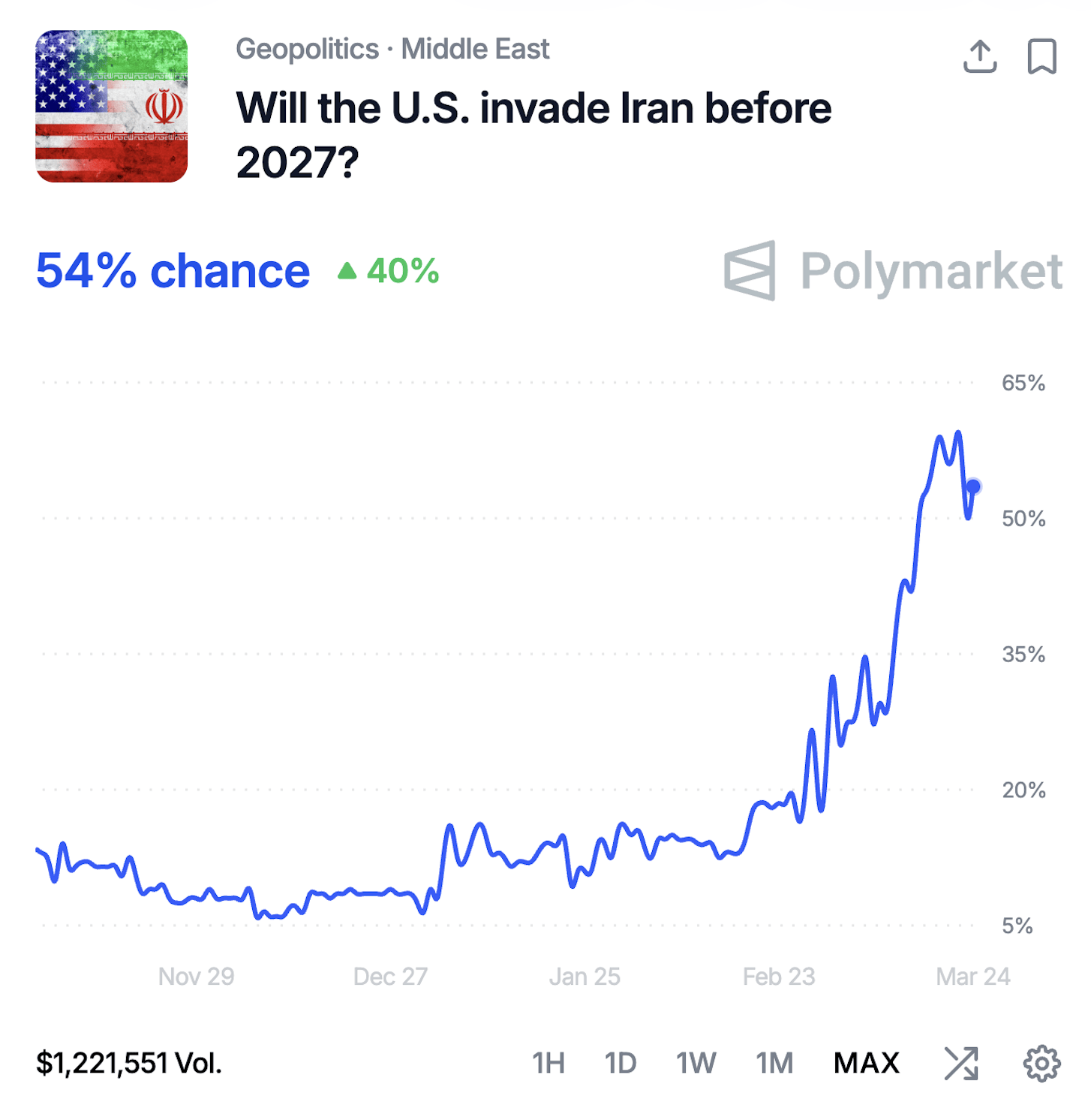Click the Nov 29 date label

point(196,977)
